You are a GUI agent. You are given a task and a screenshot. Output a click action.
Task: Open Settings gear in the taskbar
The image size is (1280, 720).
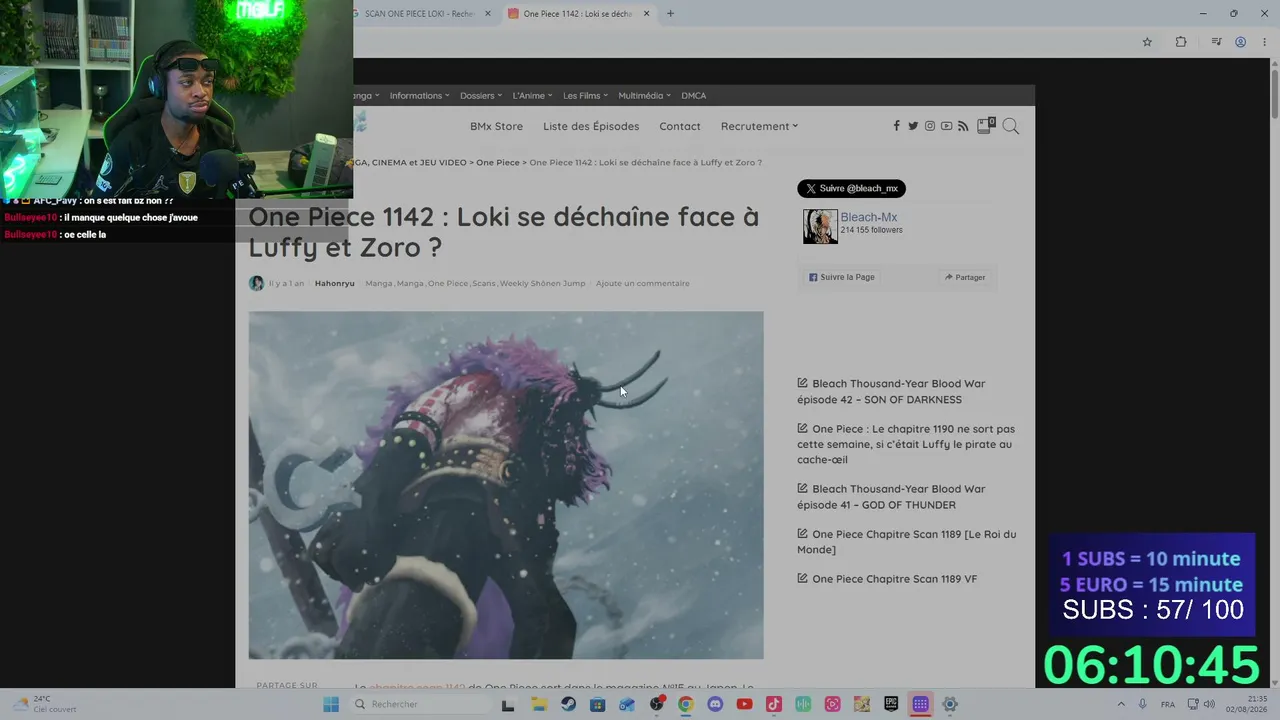pyautogui.click(x=950, y=704)
